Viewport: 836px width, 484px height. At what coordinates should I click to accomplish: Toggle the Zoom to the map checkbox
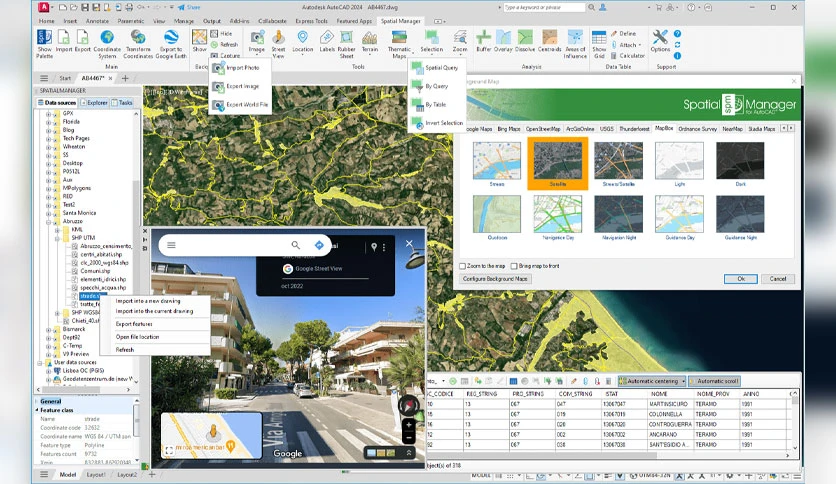click(x=462, y=266)
